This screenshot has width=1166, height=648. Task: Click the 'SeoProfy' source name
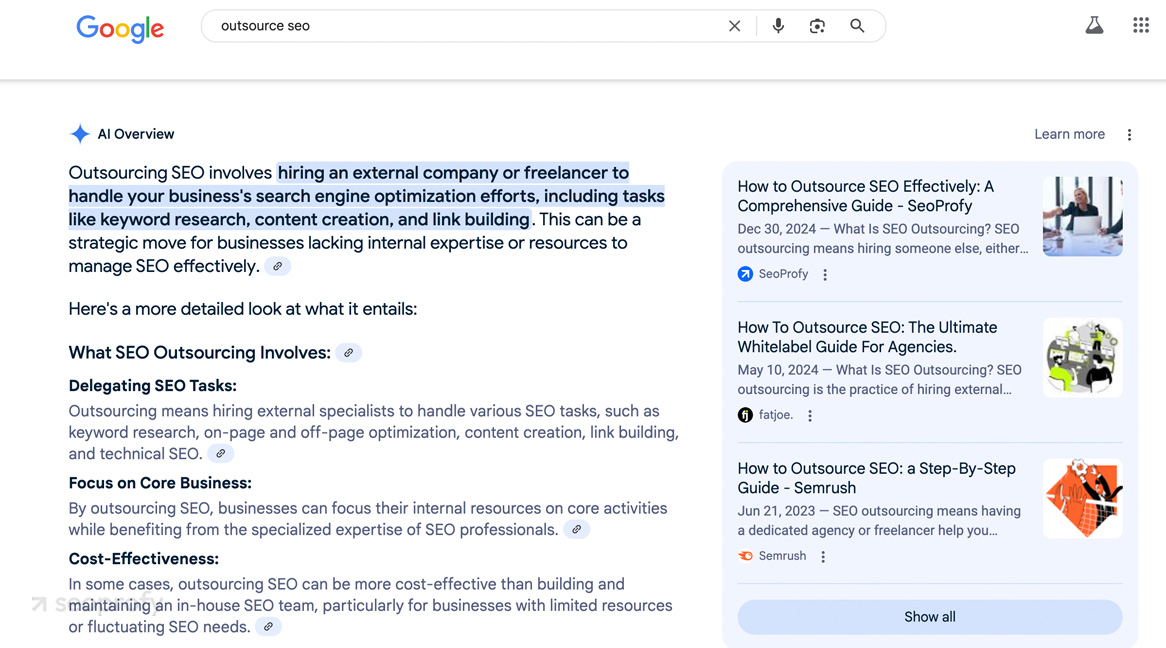click(x=783, y=274)
